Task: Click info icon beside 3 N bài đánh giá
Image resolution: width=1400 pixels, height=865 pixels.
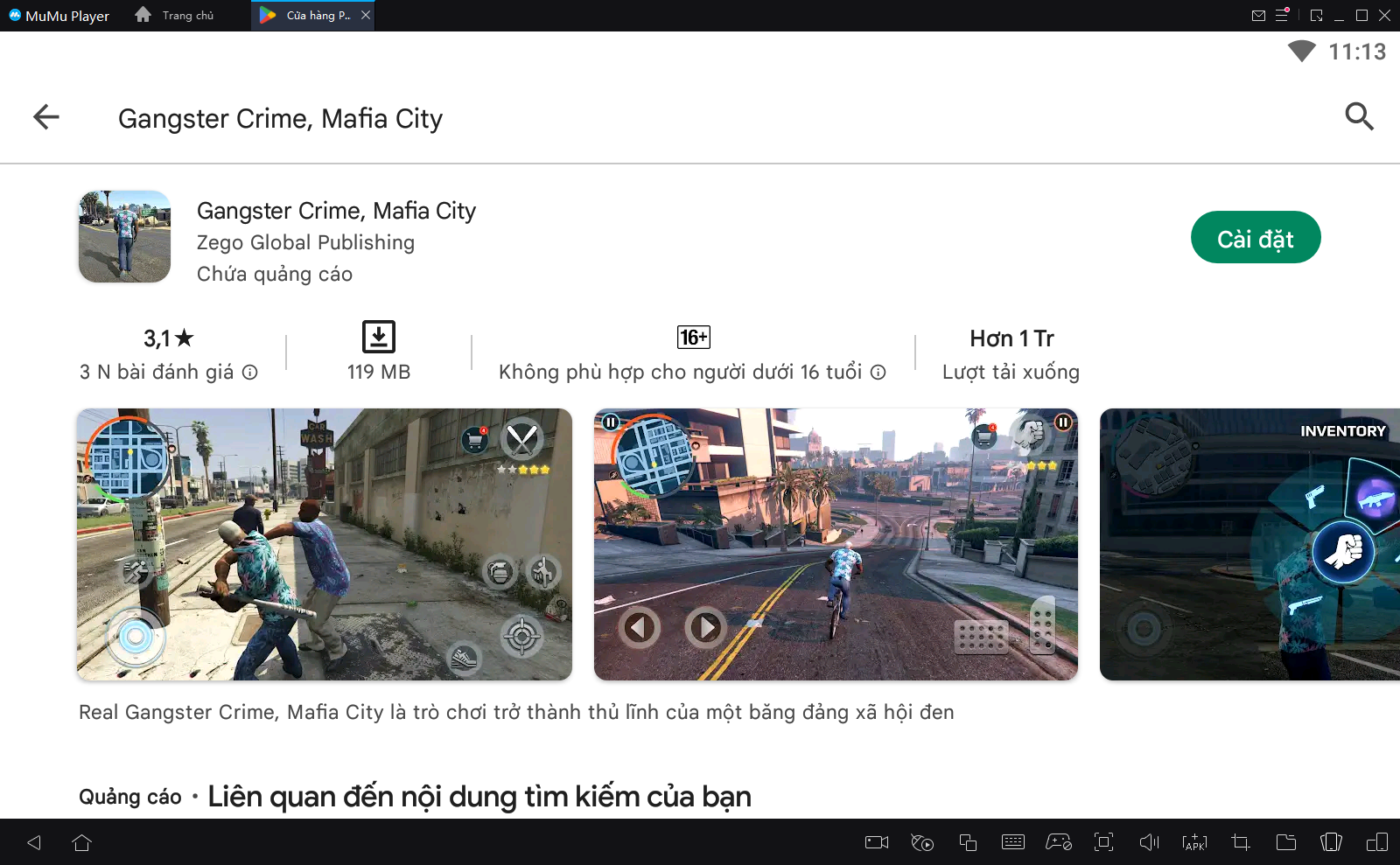Action: click(250, 373)
